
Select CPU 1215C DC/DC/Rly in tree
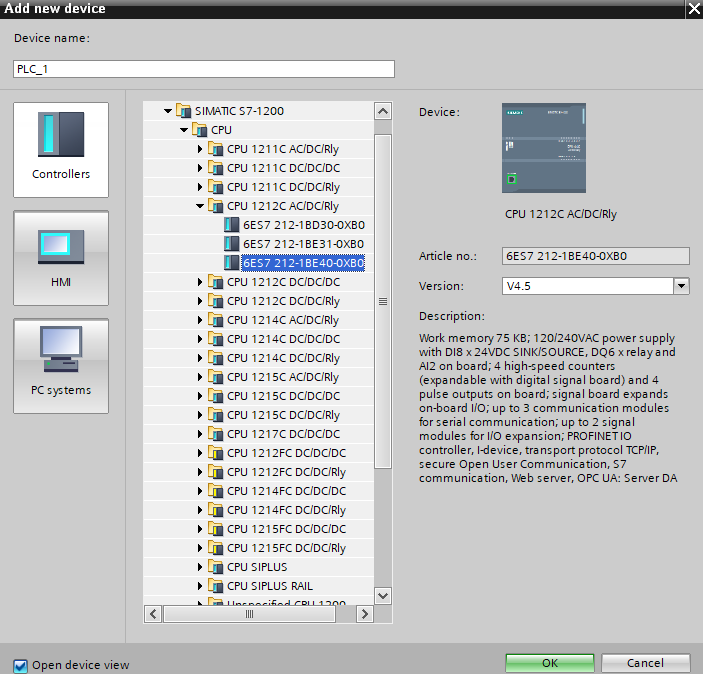283,415
